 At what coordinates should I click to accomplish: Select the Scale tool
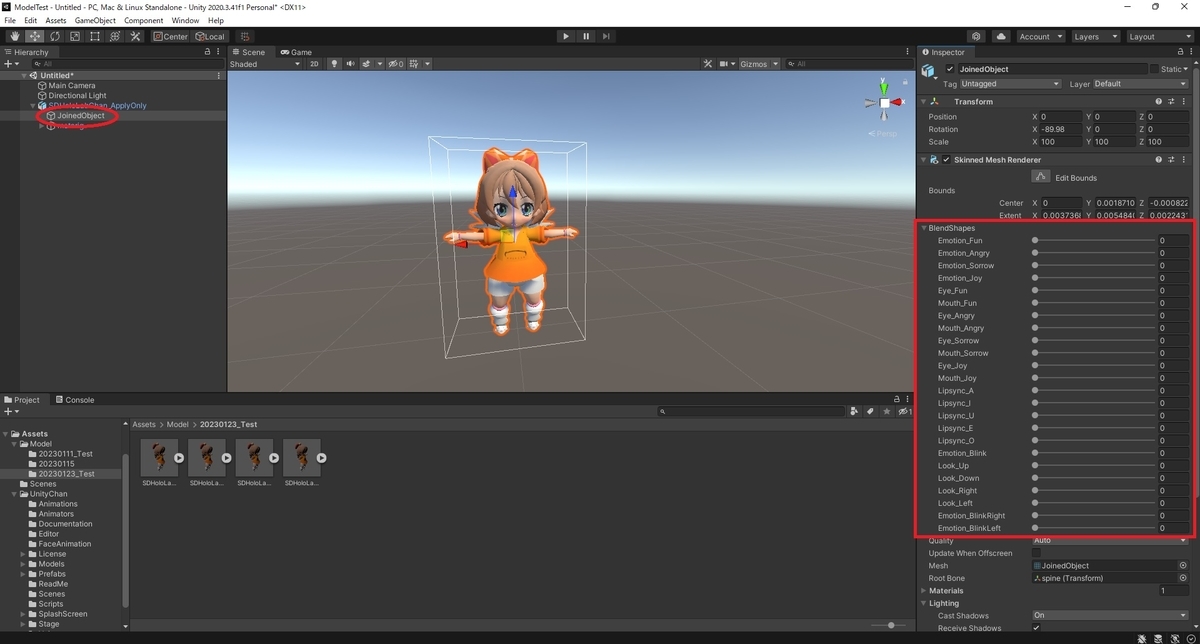click(x=75, y=36)
